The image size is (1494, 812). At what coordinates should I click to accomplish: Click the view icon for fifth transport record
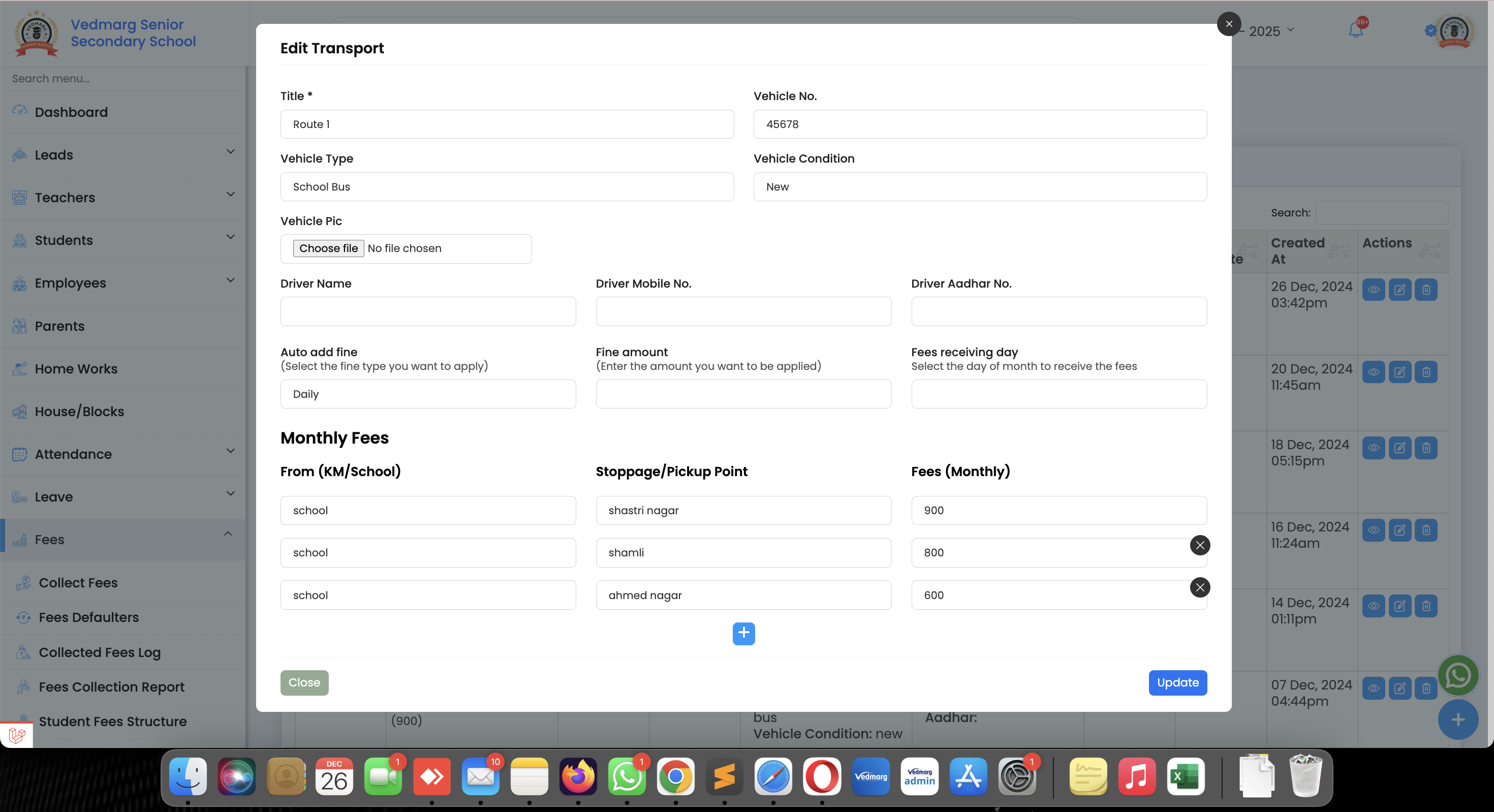tap(1373, 606)
